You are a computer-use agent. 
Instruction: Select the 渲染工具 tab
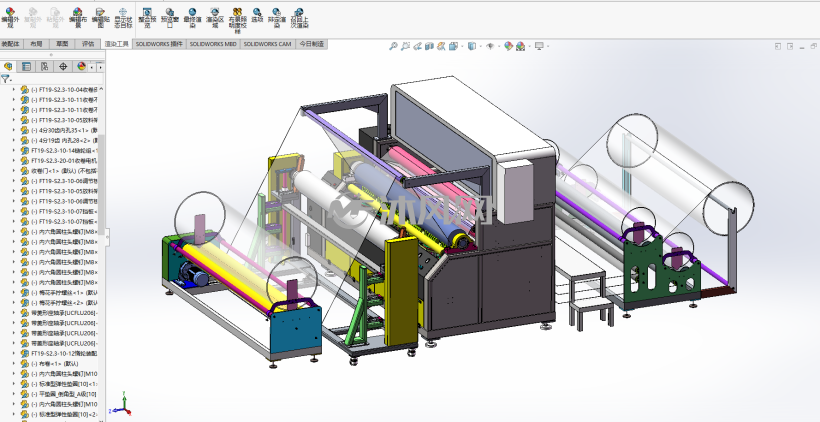point(117,44)
